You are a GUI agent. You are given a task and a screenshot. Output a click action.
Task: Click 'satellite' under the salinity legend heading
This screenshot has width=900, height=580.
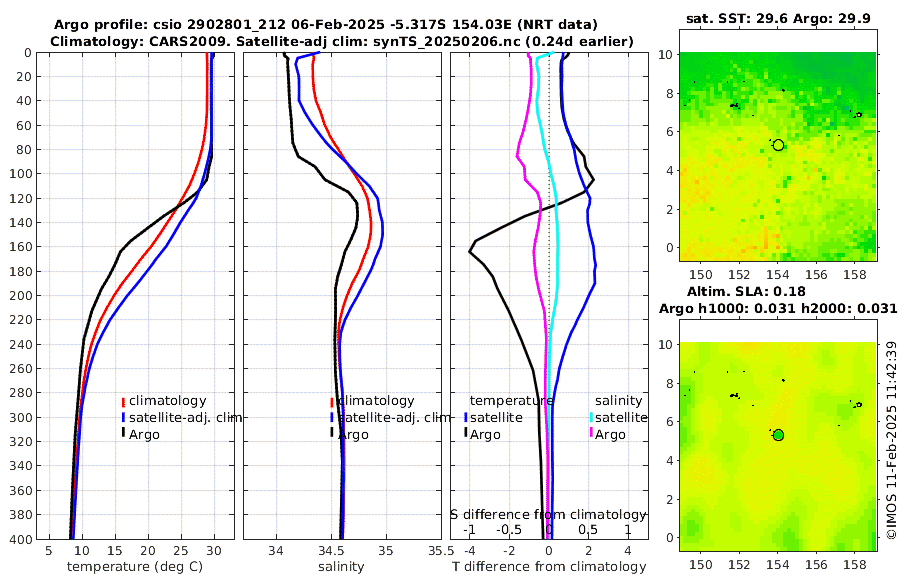tap(622, 417)
